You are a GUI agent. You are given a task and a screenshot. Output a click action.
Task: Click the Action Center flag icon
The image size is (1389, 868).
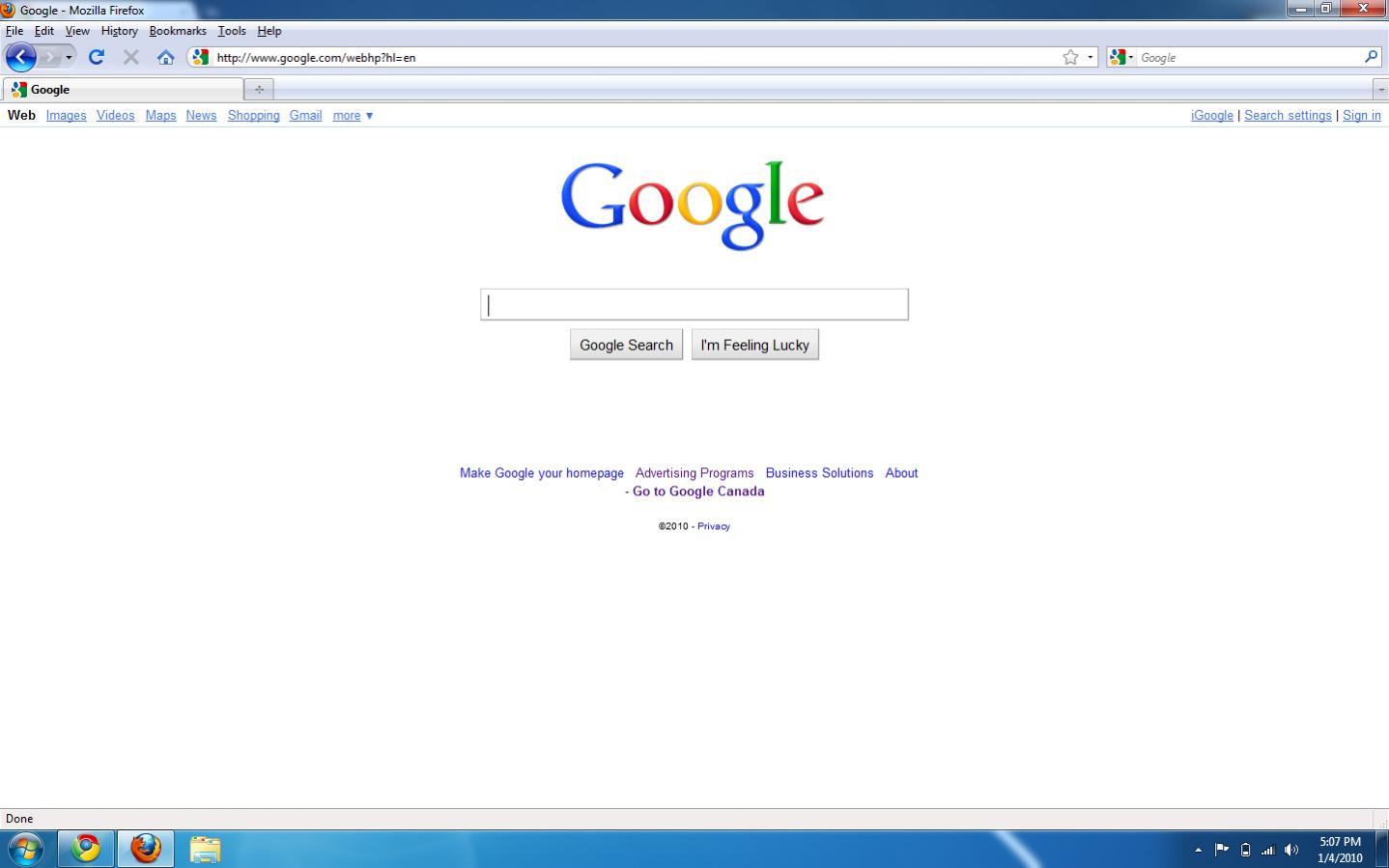coord(1222,850)
